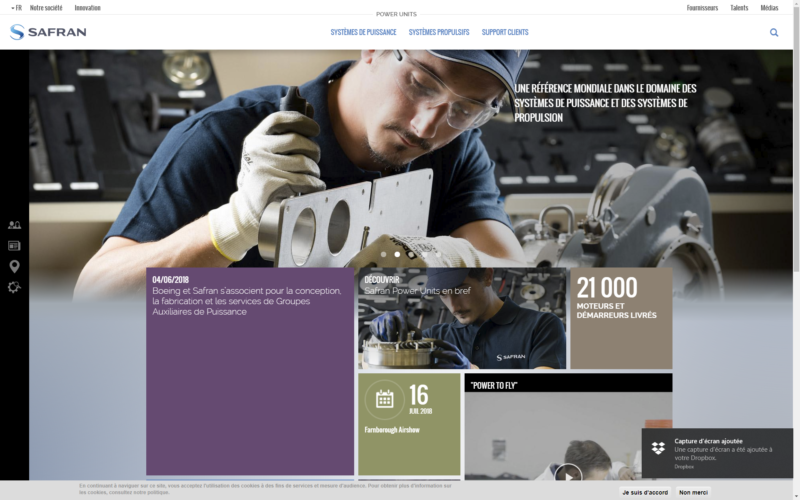Click the contacts people icon in sidebar
The height and width of the screenshot is (500, 800).
tap(14, 226)
